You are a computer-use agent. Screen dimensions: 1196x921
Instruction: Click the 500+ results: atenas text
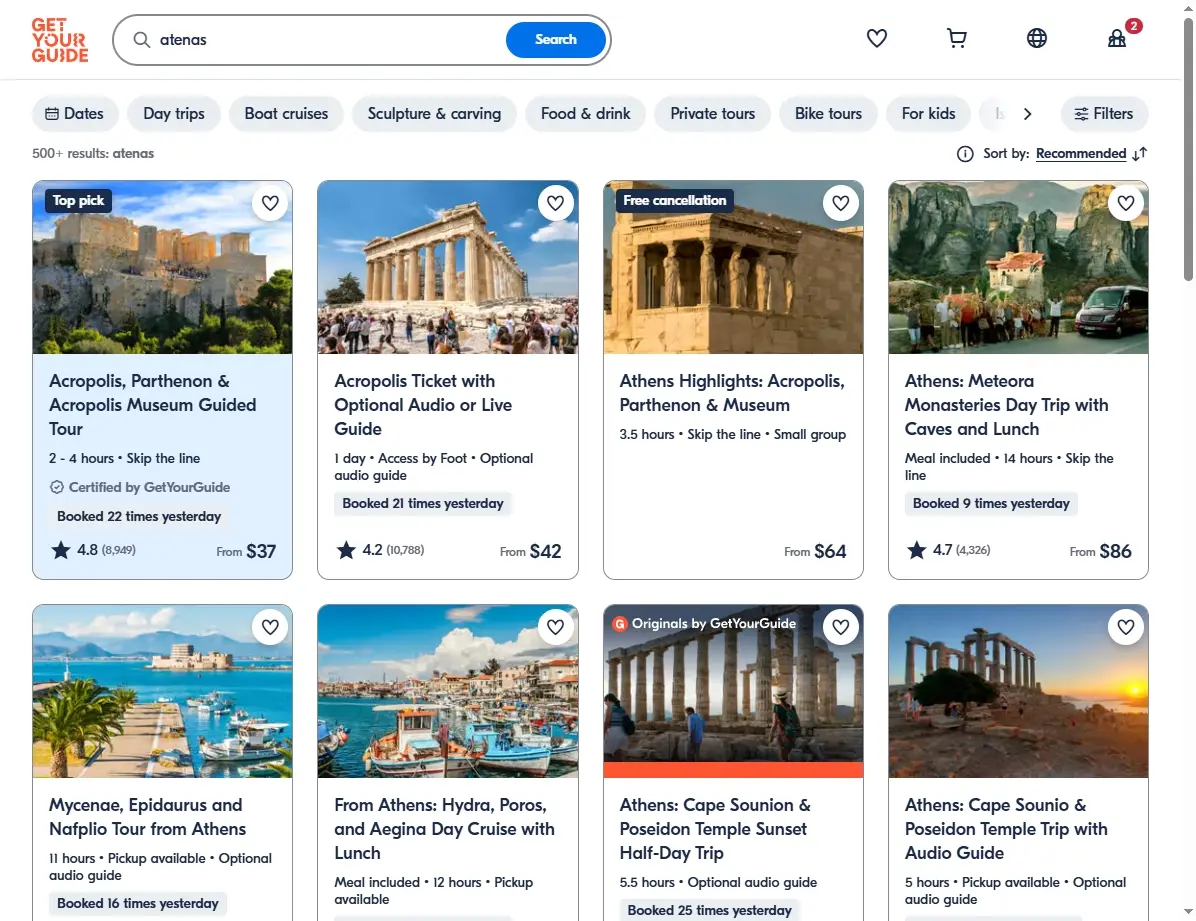click(93, 153)
